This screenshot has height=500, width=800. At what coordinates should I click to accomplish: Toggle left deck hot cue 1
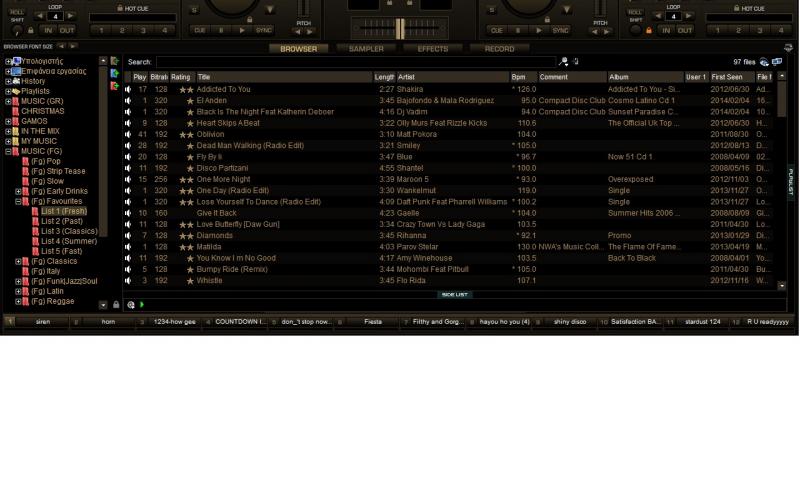99,31
